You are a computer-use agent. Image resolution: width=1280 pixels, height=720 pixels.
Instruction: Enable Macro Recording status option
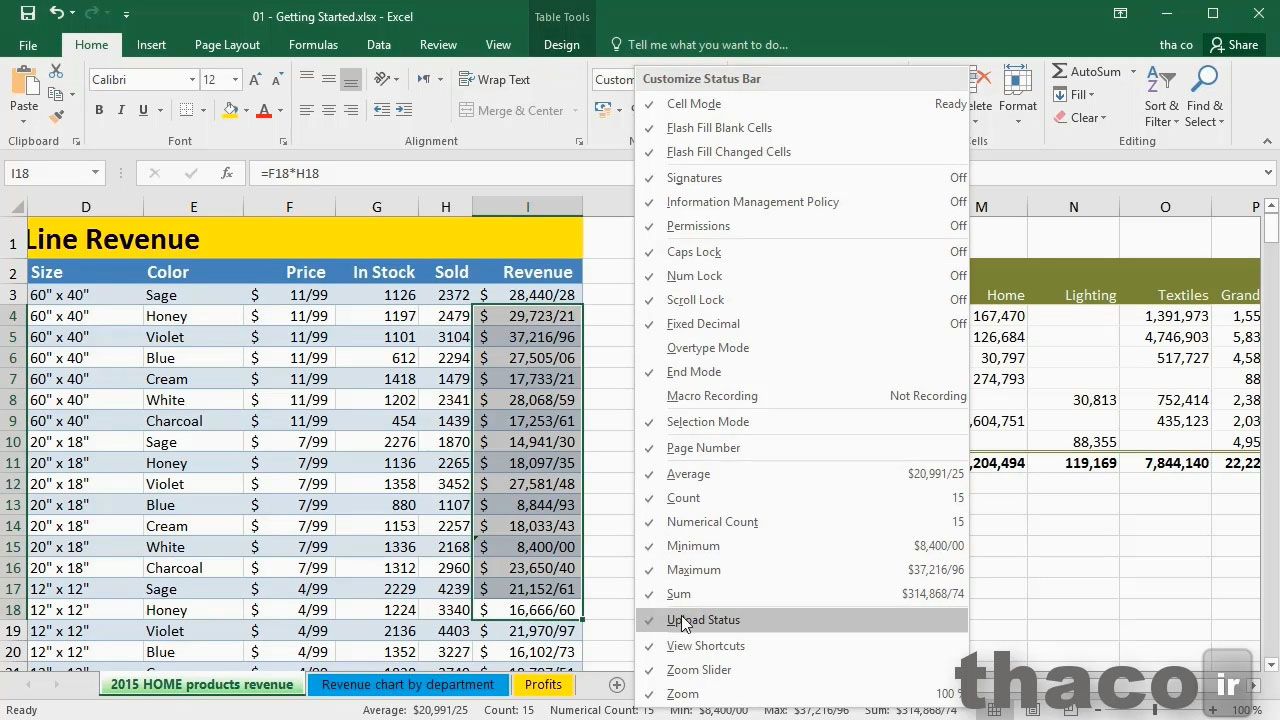802,396
